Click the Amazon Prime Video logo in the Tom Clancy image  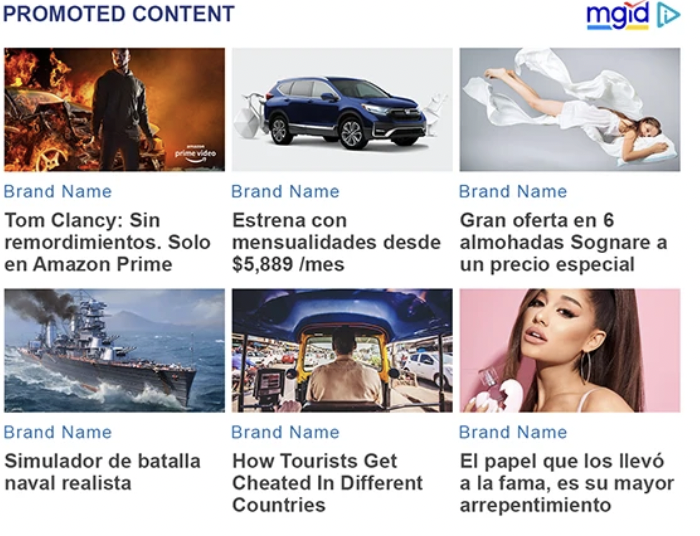(196, 153)
